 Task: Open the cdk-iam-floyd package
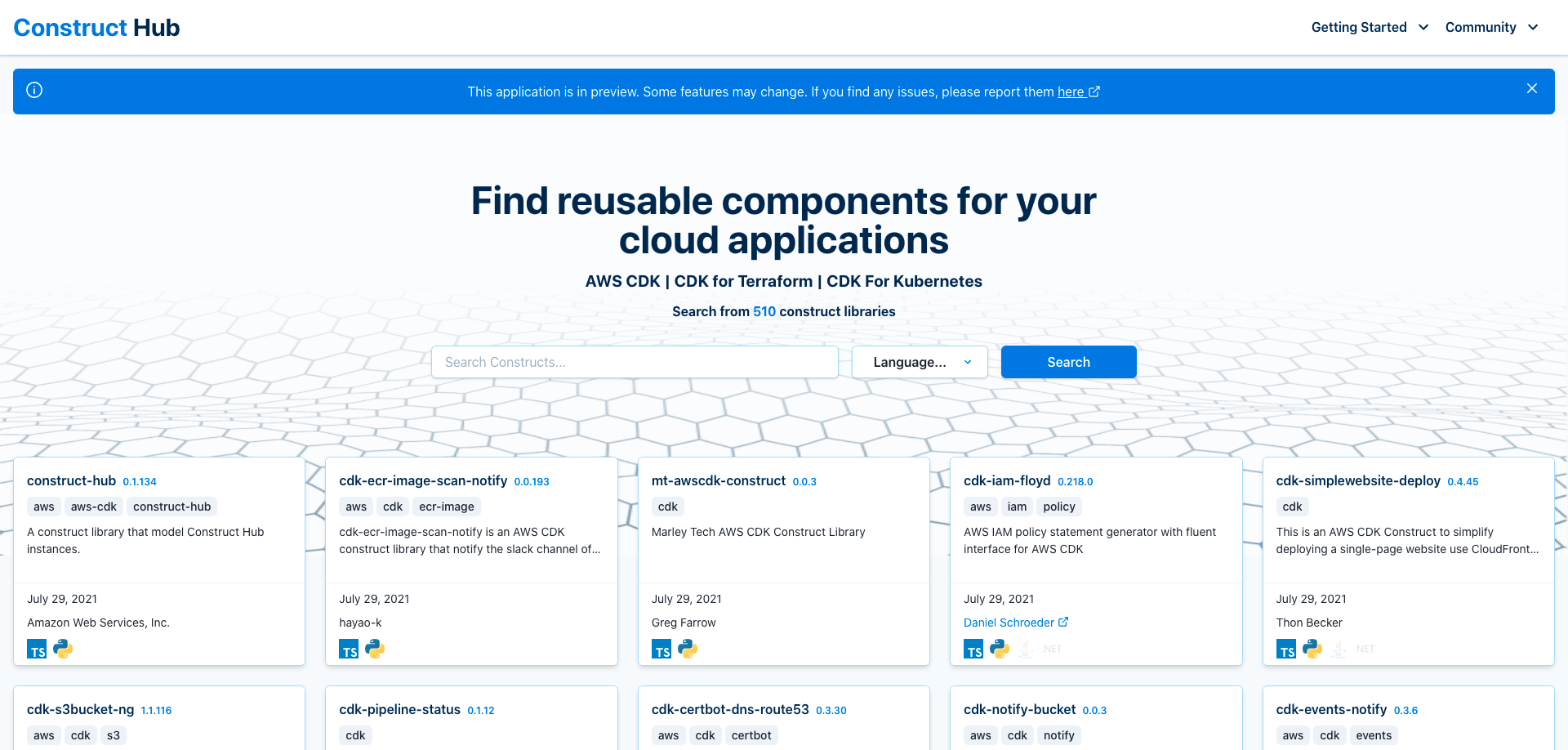tap(1007, 480)
